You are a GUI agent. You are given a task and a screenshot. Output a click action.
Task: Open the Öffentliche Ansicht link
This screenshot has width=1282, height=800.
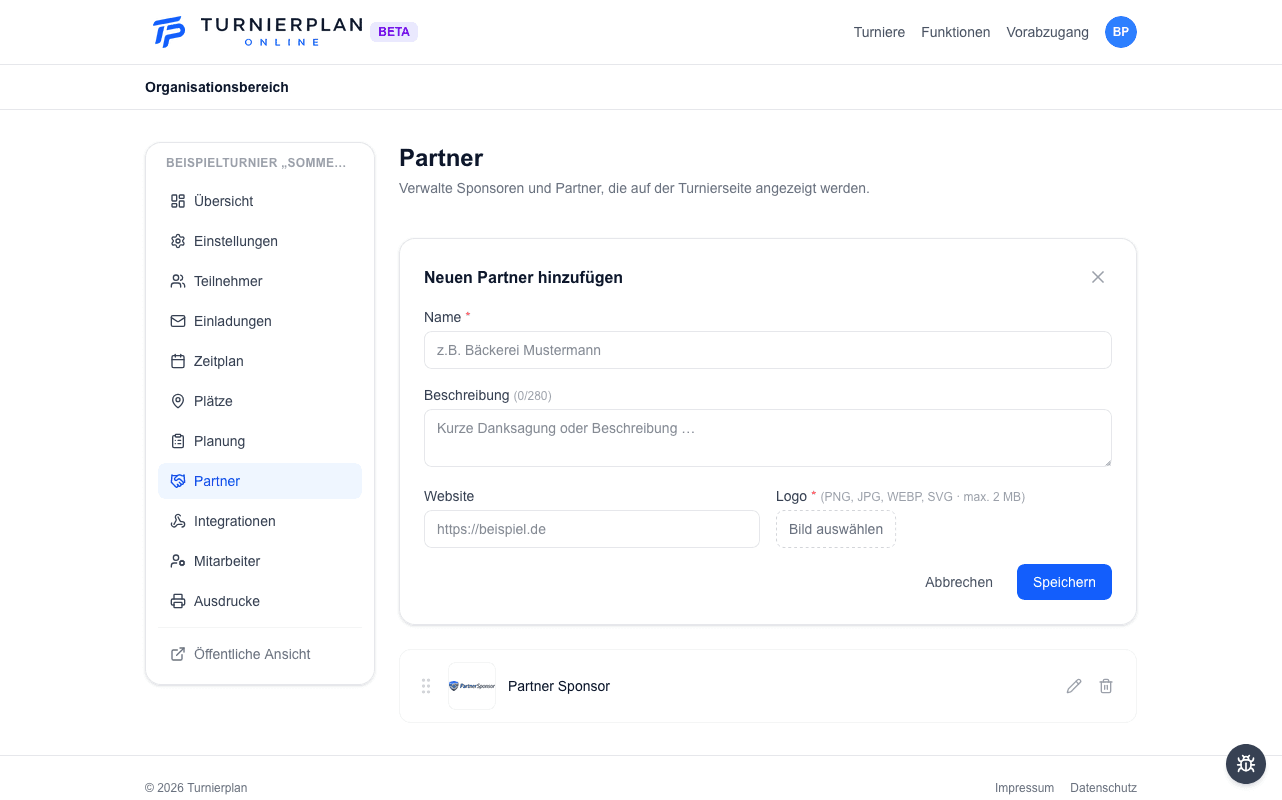[x=260, y=654]
